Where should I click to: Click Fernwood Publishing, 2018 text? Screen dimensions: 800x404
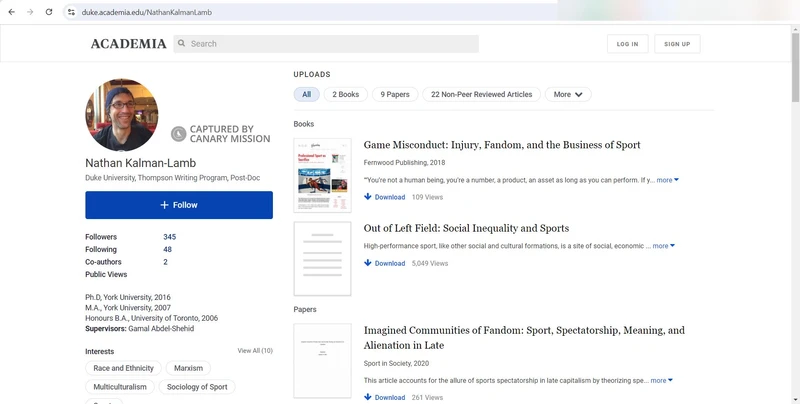pyautogui.click(x=404, y=162)
